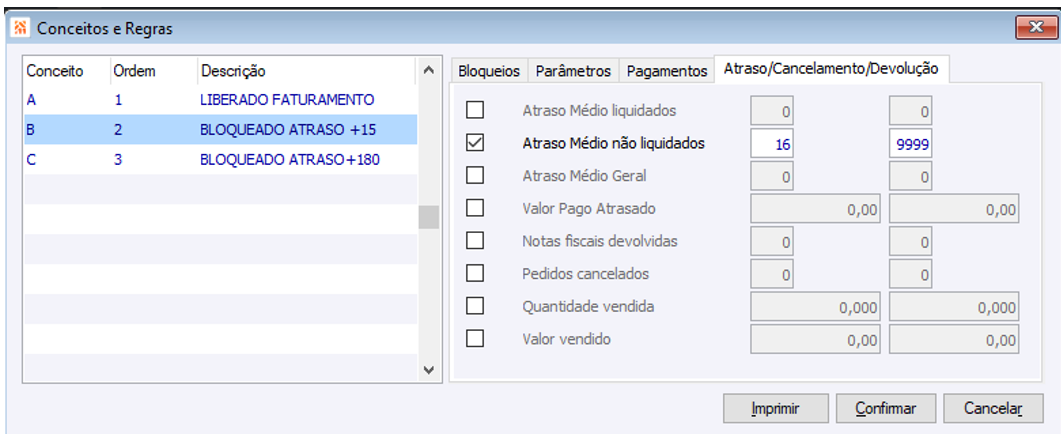This screenshot has width=1061, height=434.
Task: Cancel the dialog with Cancelar
Action: (x=992, y=408)
